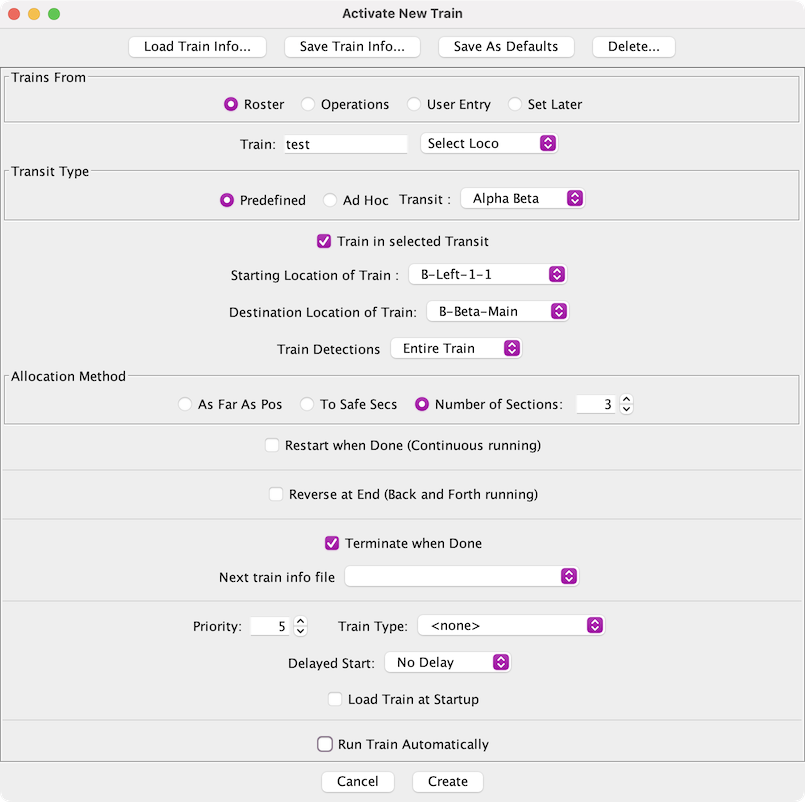805x802 pixels.
Task: Click Load Train Info button
Action: click(x=204, y=47)
